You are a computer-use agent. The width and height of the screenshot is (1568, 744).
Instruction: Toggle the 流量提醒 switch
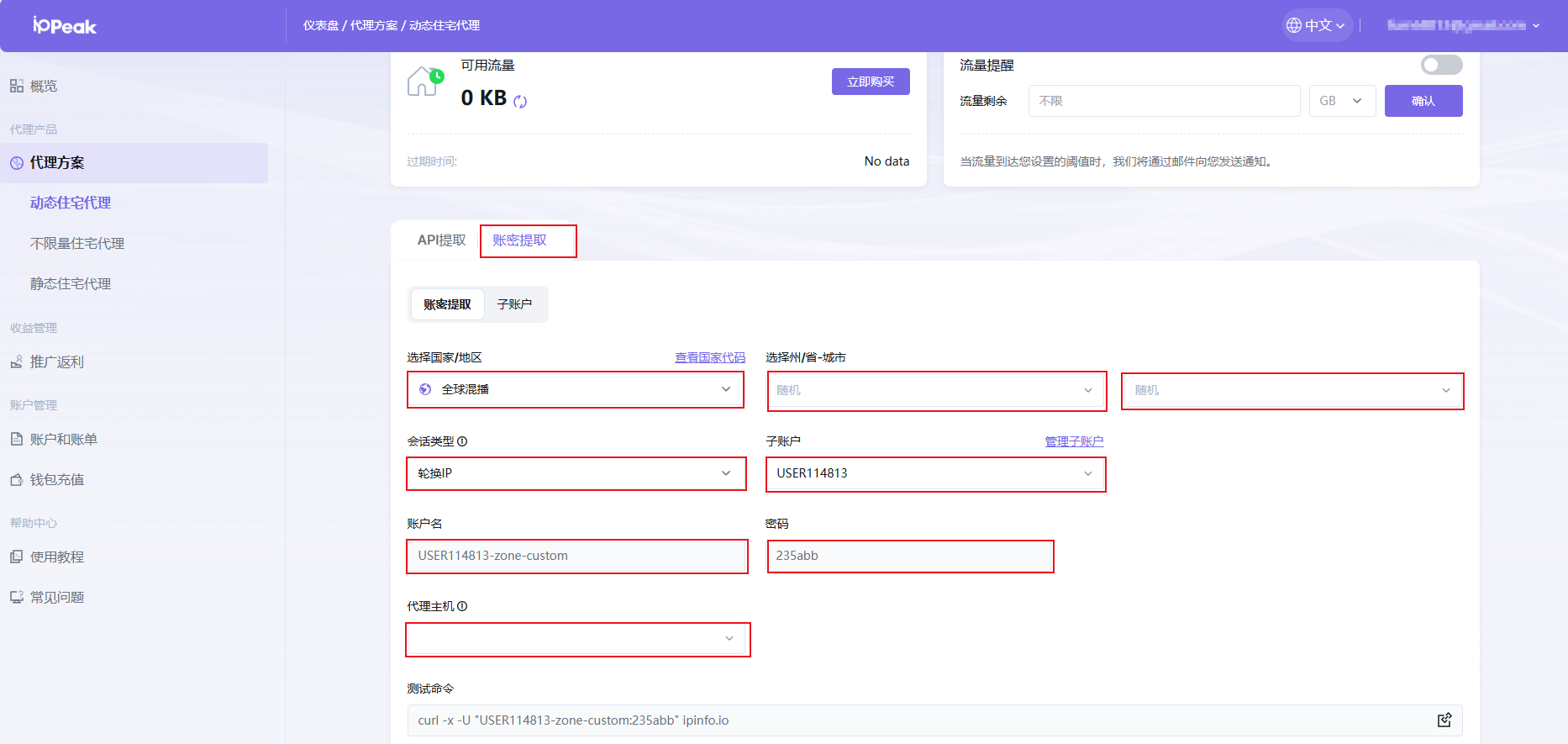click(1441, 65)
